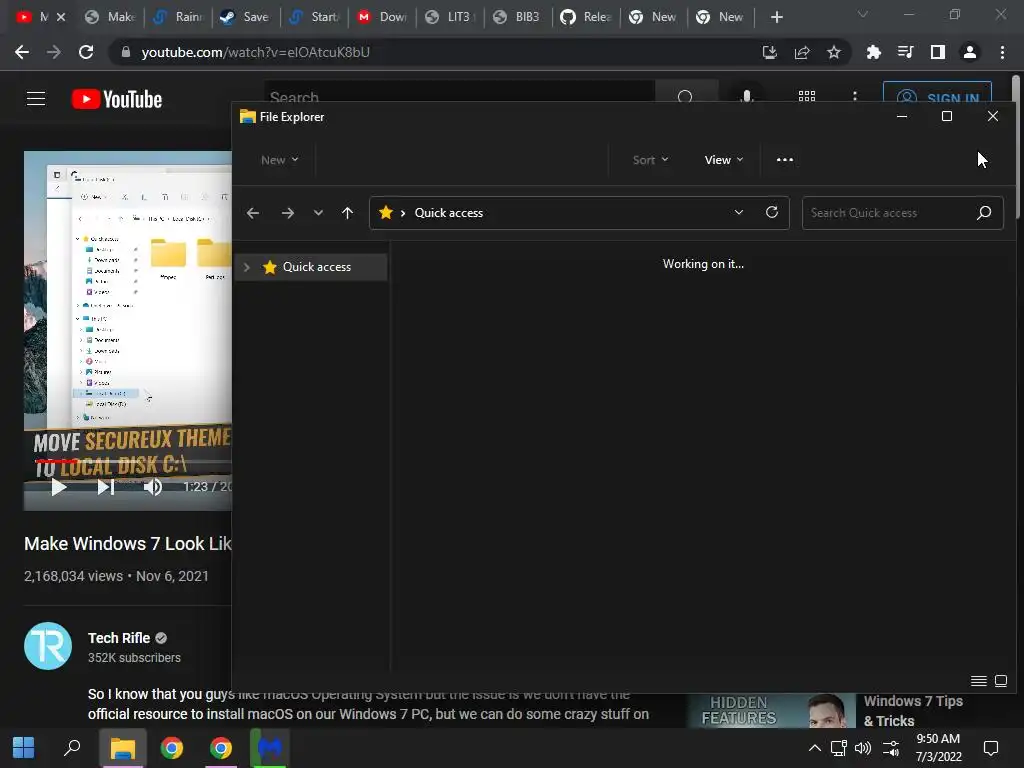The width and height of the screenshot is (1024, 768).
Task: Click the Quick access address bar path
Action: (449, 213)
